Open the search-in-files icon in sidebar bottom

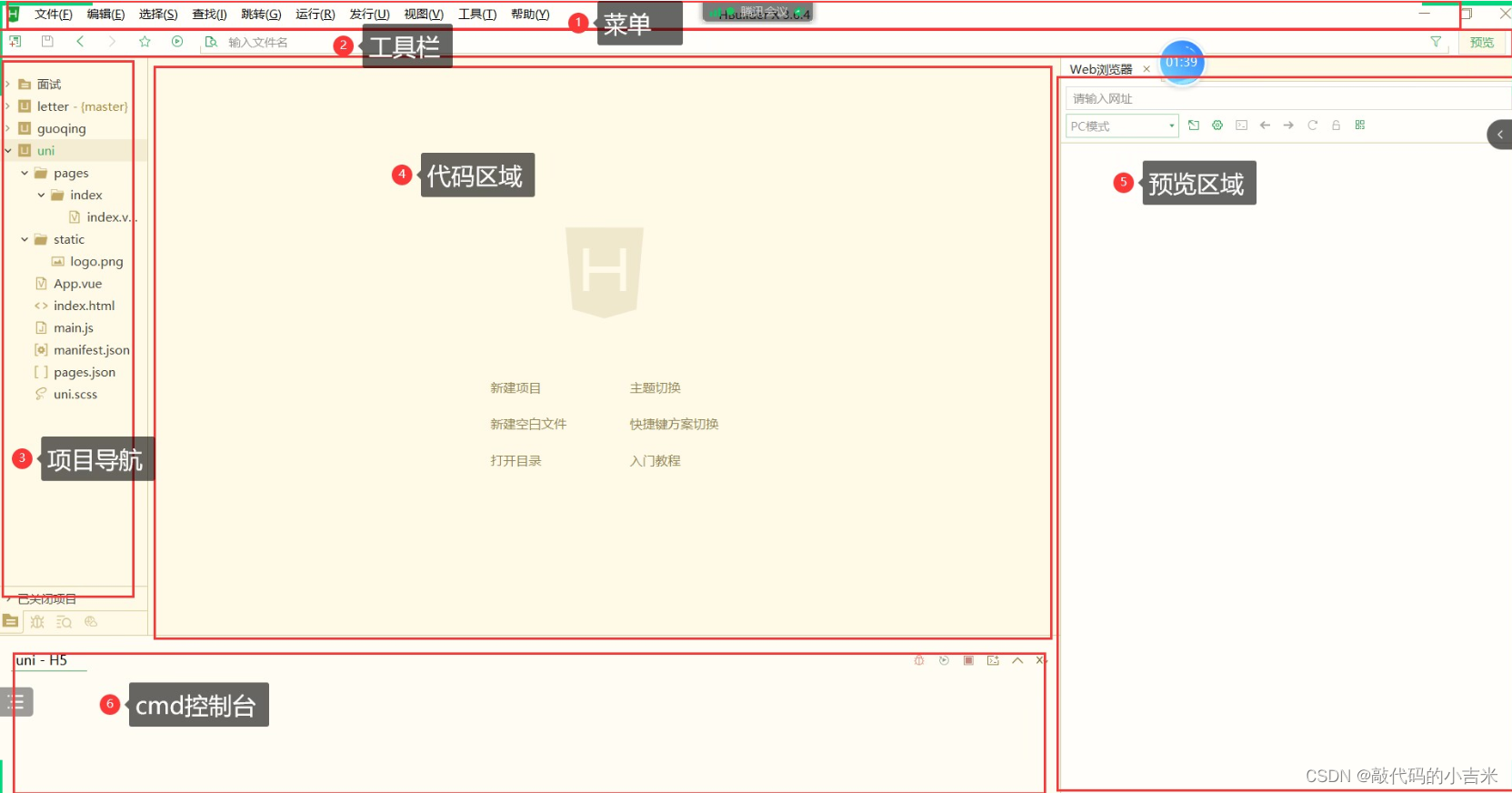point(64,622)
